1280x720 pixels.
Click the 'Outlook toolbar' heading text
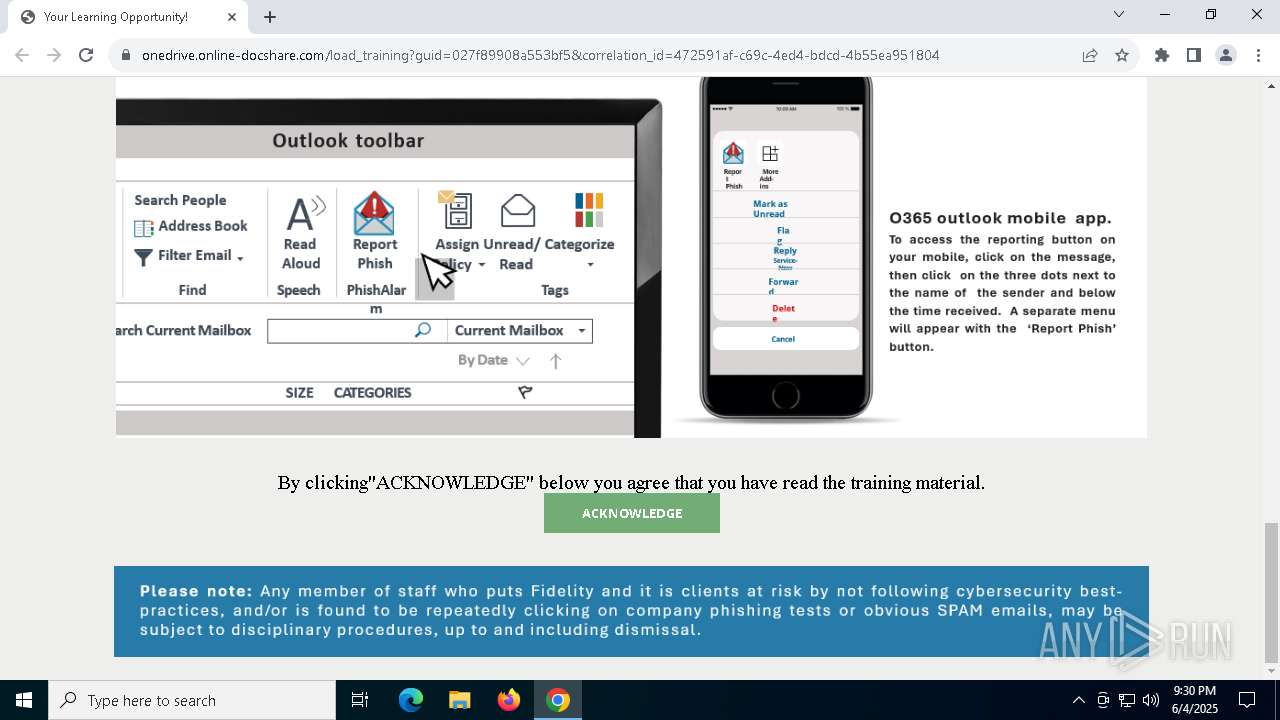348,141
